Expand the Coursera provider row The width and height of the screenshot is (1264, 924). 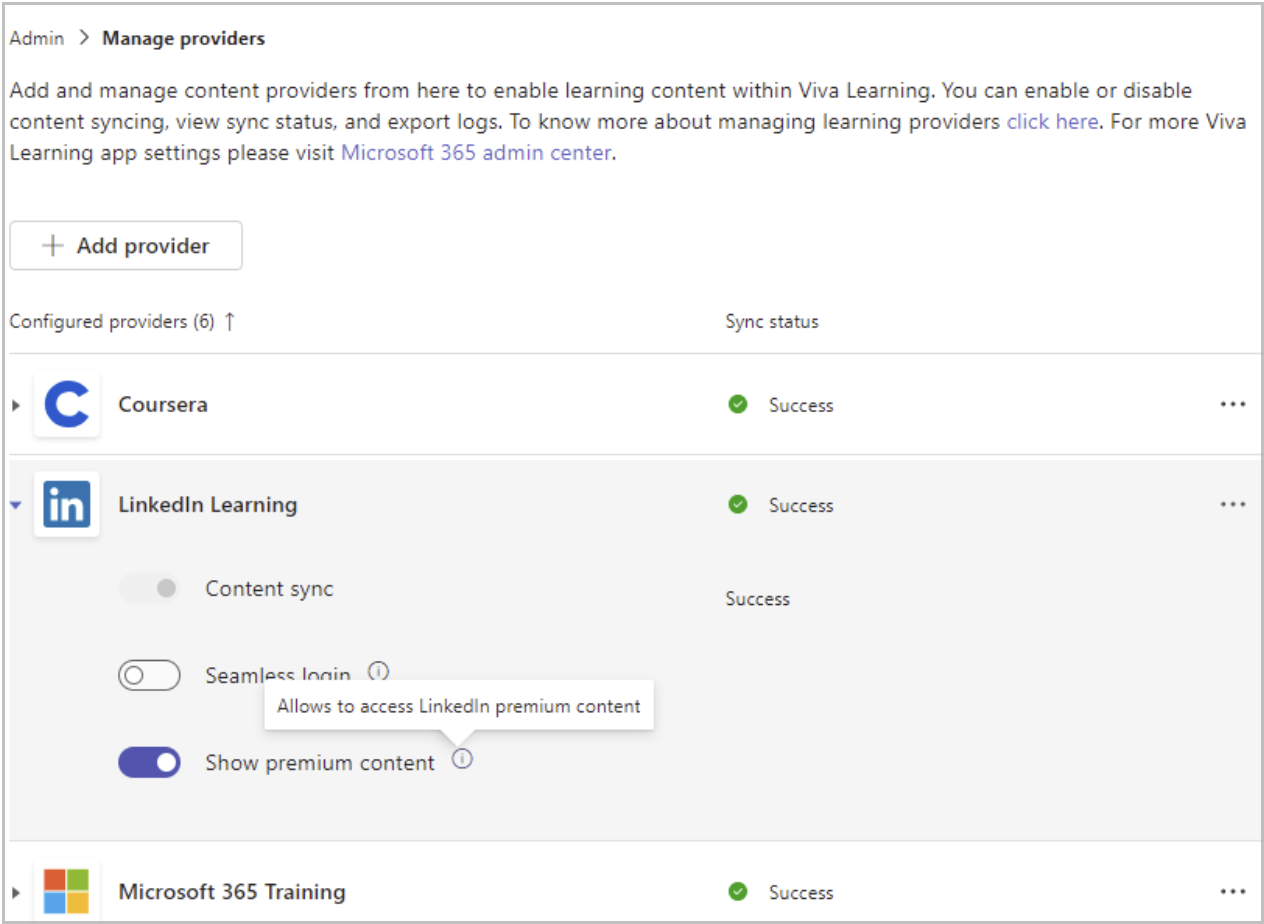[16, 405]
